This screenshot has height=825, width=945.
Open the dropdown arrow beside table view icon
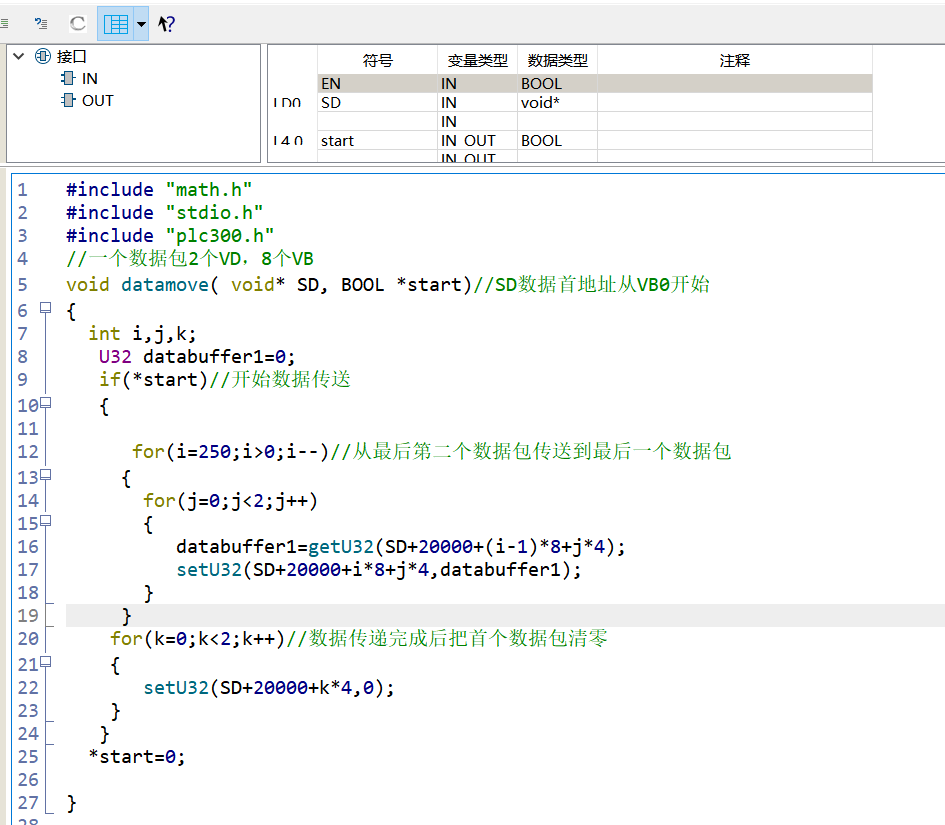coord(141,24)
